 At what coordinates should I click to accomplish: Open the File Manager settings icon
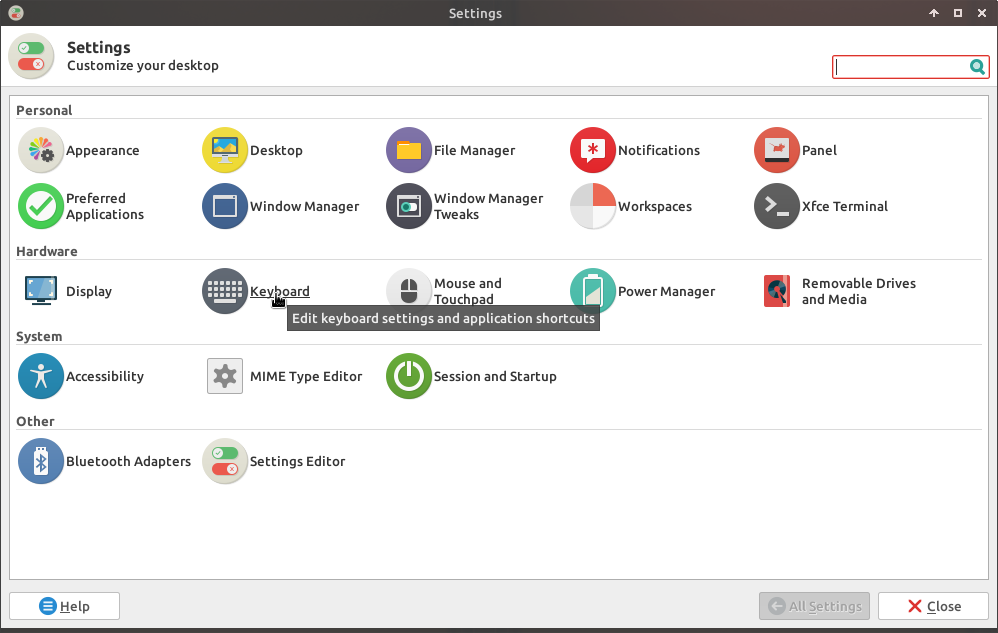(409, 150)
